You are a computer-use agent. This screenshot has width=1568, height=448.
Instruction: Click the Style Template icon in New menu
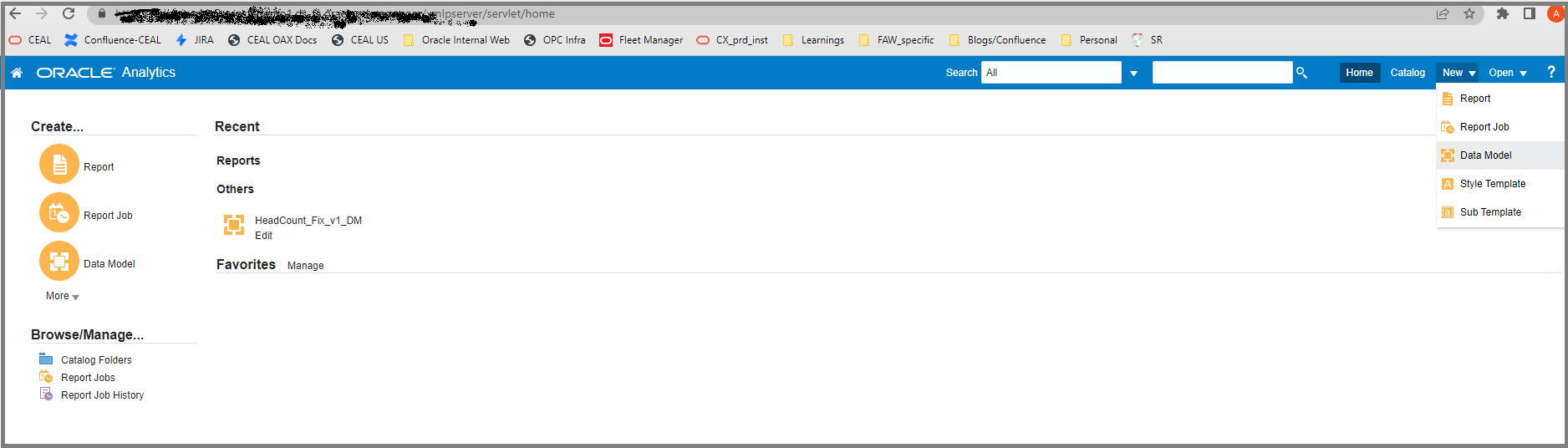pyautogui.click(x=1448, y=184)
